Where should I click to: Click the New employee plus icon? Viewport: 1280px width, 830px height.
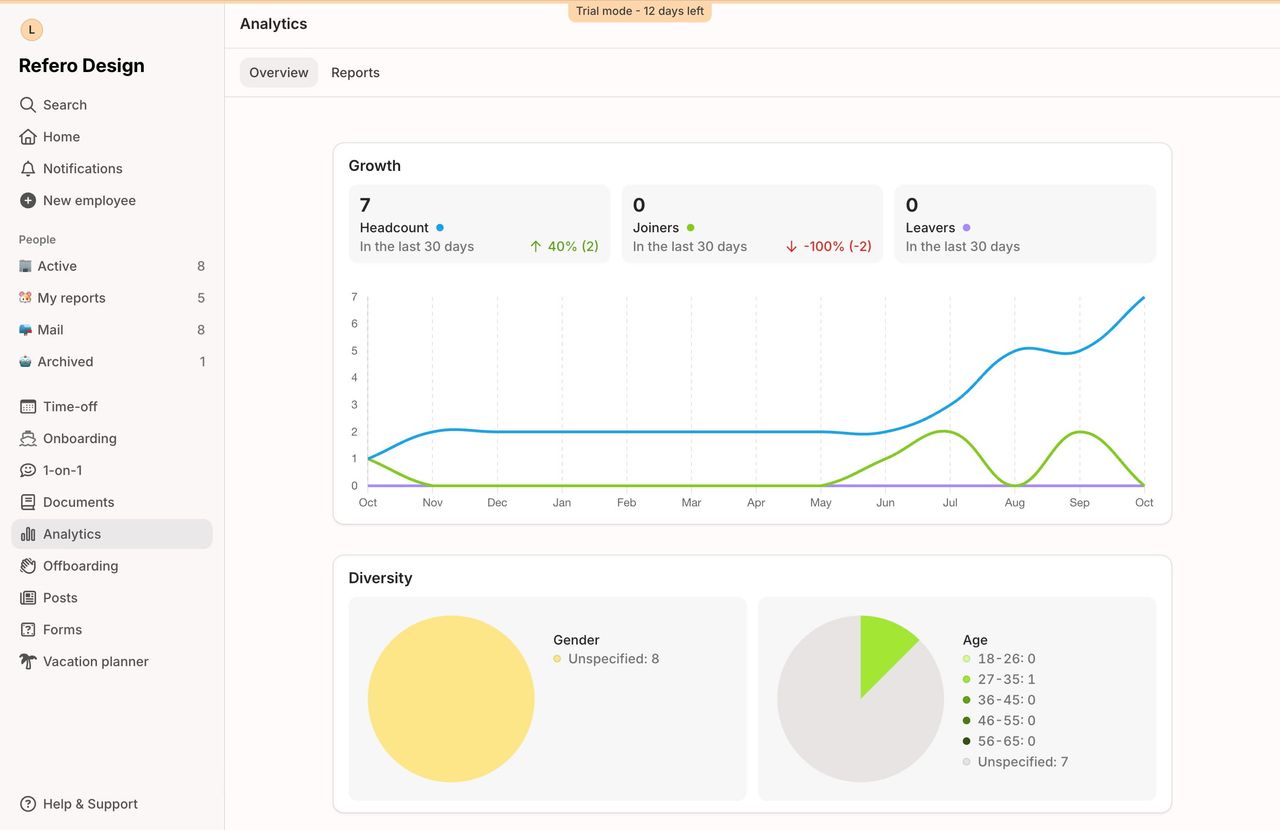[x=28, y=201]
